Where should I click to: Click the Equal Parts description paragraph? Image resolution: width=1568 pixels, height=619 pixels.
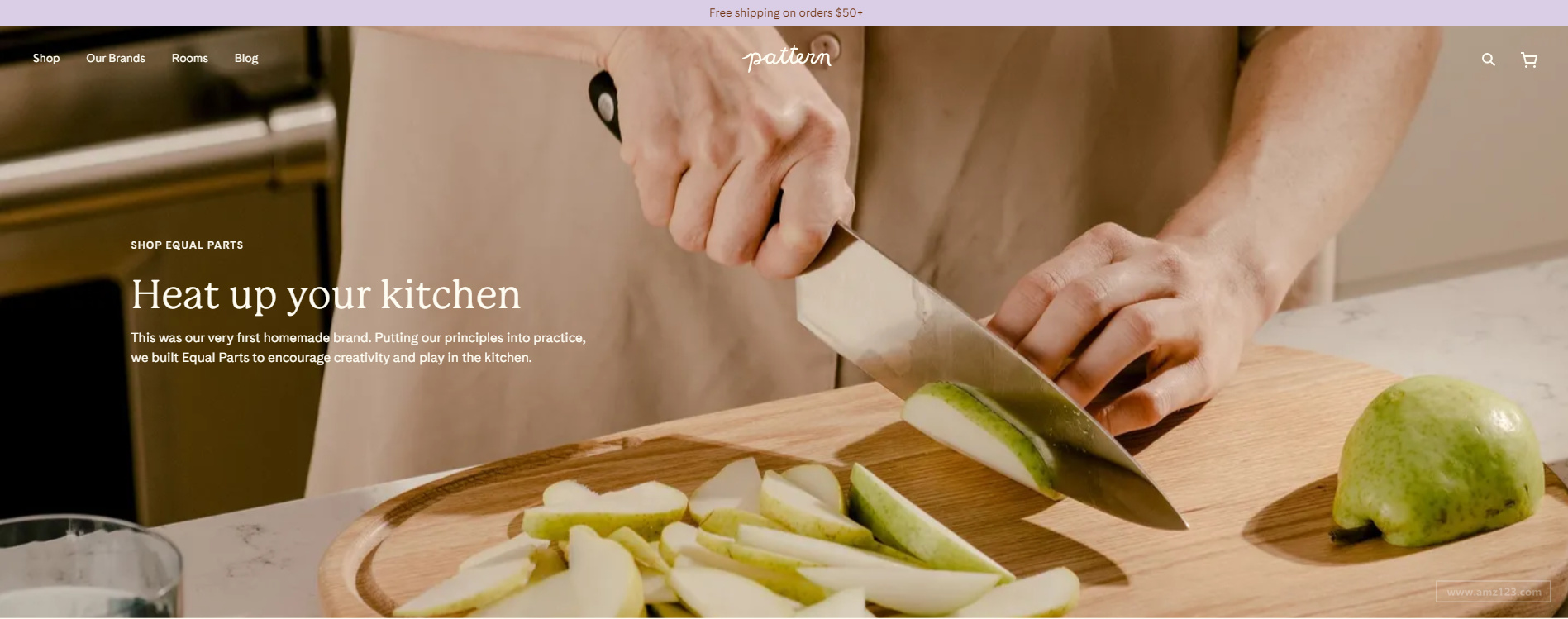(x=358, y=347)
